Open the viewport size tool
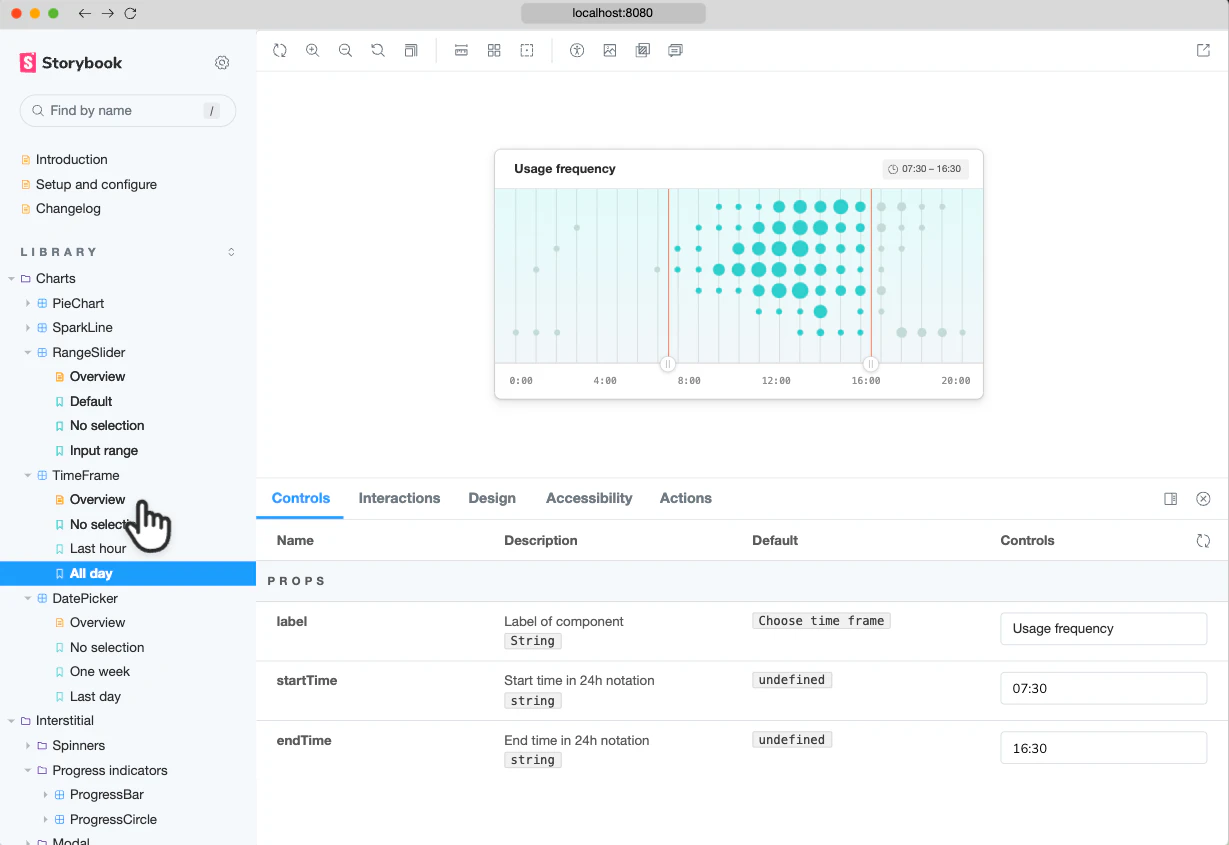This screenshot has height=845, width=1229. coord(411,50)
